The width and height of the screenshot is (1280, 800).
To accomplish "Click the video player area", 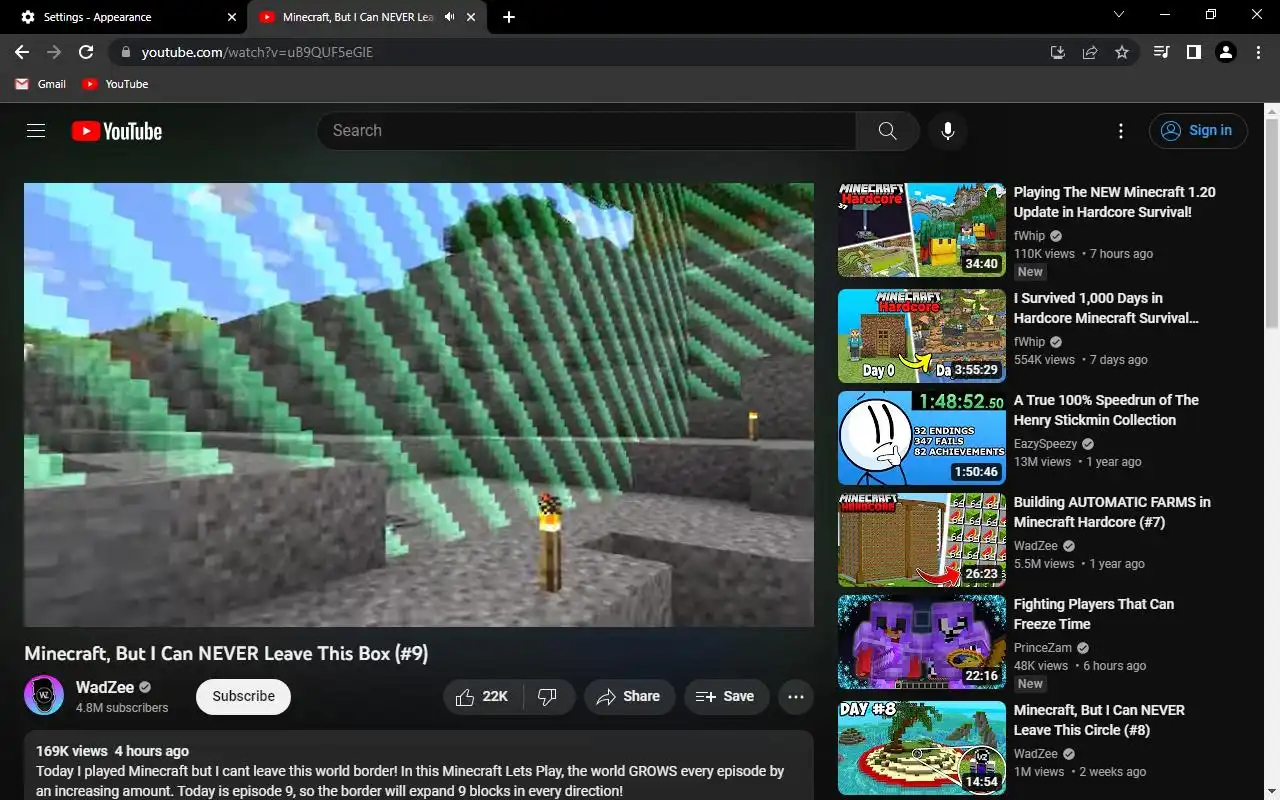I will (419, 404).
